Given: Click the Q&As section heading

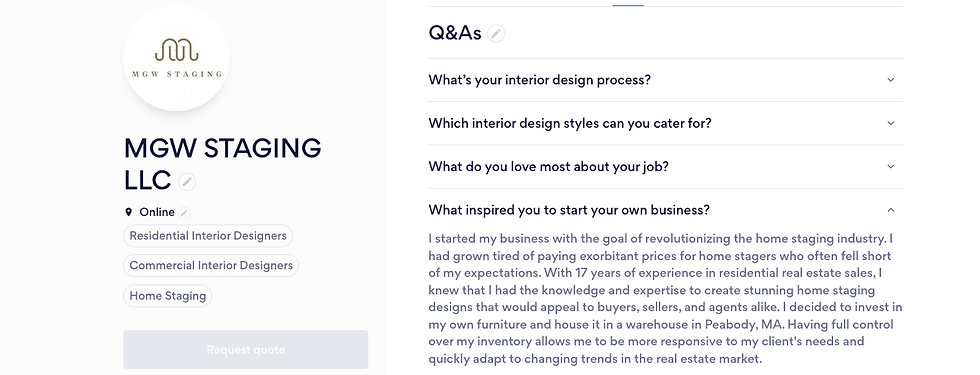Looking at the screenshot, I should pyautogui.click(x=455, y=33).
